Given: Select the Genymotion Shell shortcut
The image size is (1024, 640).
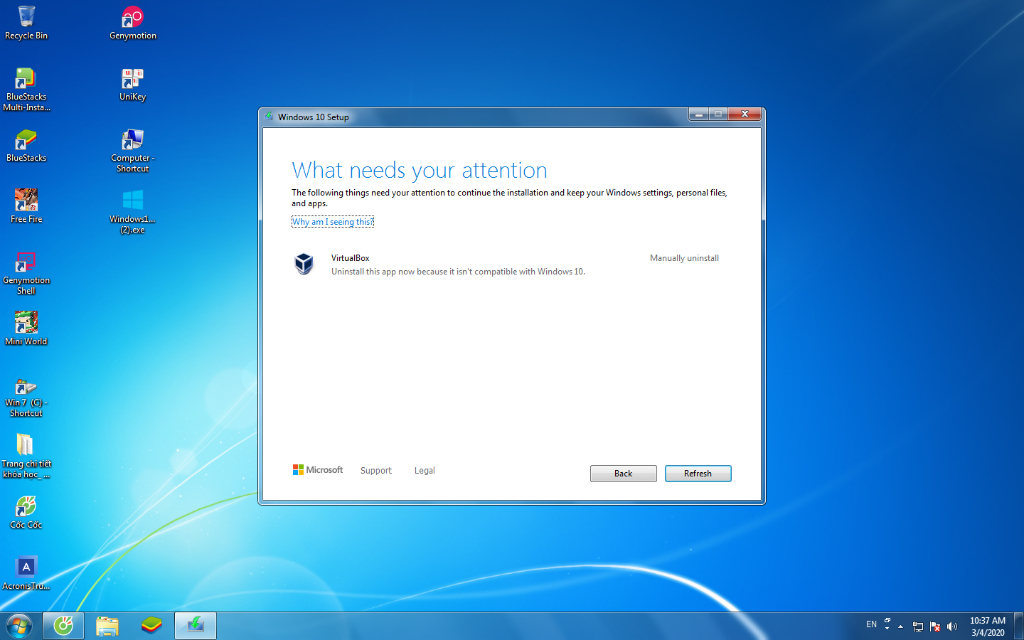Looking at the screenshot, I should coord(26,273).
